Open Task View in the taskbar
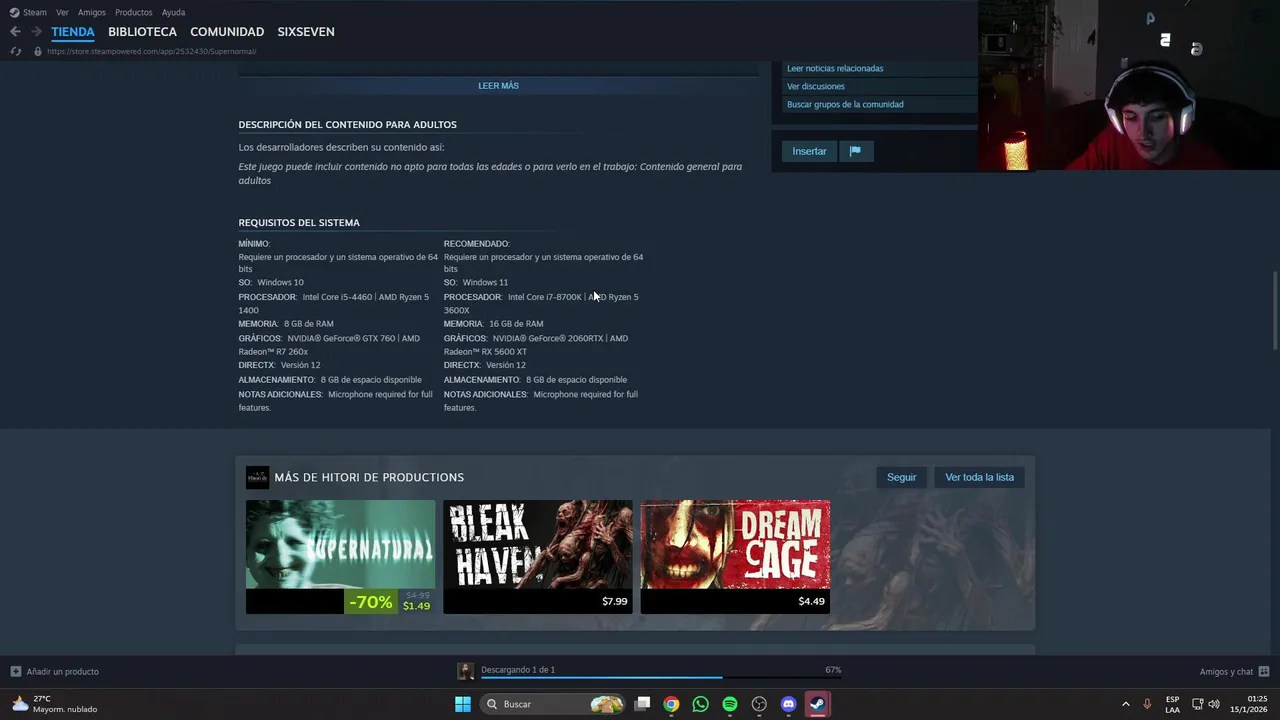Image resolution: width=1280 pixels, height=720 pixels. tap(643, 704)
